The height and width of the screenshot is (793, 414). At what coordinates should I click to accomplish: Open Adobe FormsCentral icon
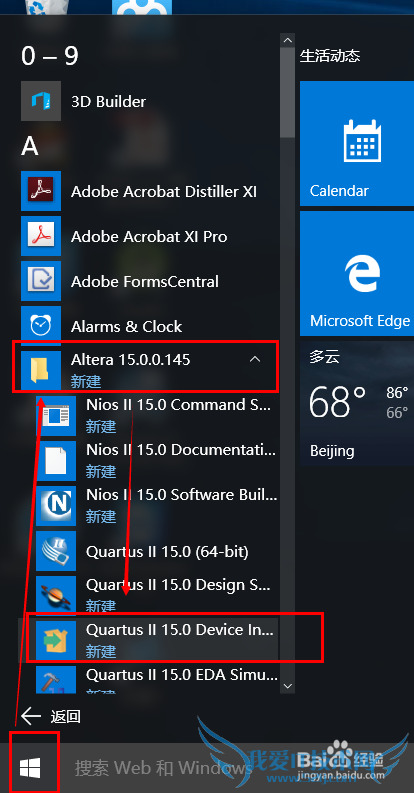(41, 281)
